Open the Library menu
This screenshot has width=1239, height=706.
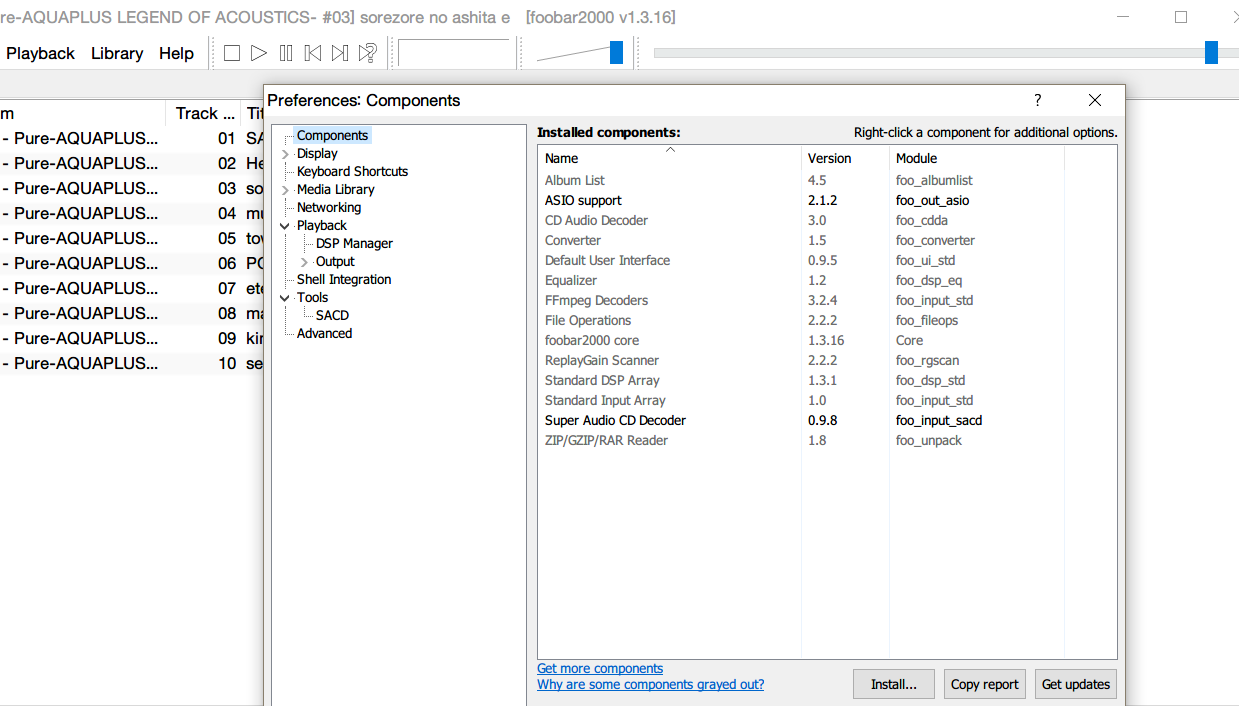117,53
